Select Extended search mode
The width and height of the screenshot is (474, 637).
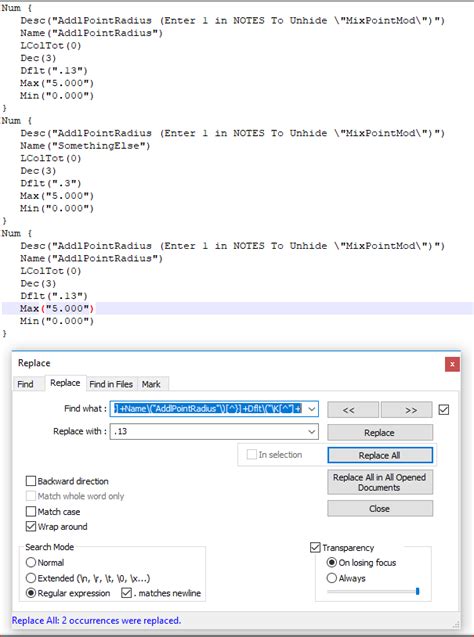pos(88,578)
